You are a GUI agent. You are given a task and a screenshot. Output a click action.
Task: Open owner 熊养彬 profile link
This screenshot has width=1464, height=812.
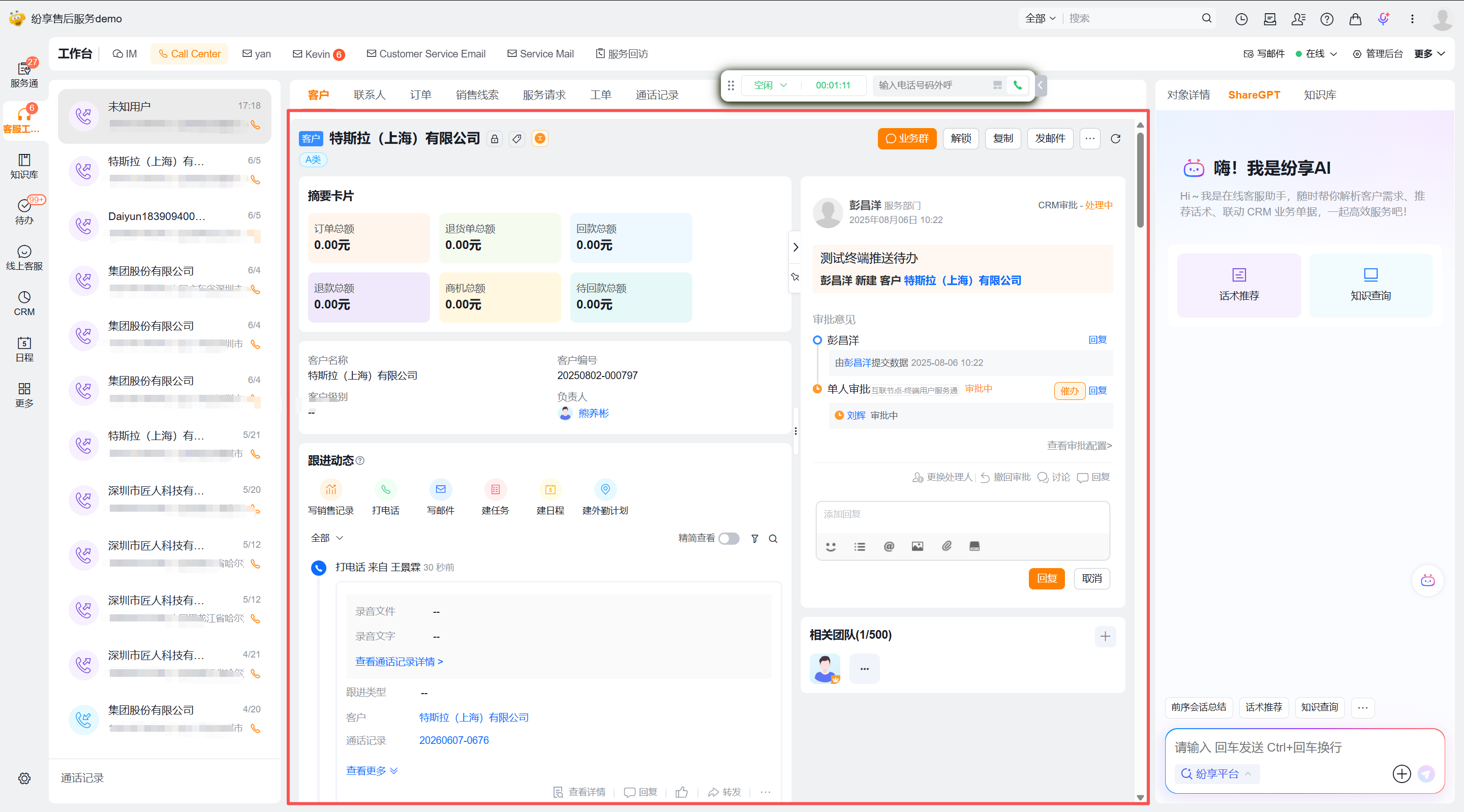(593, 413)
